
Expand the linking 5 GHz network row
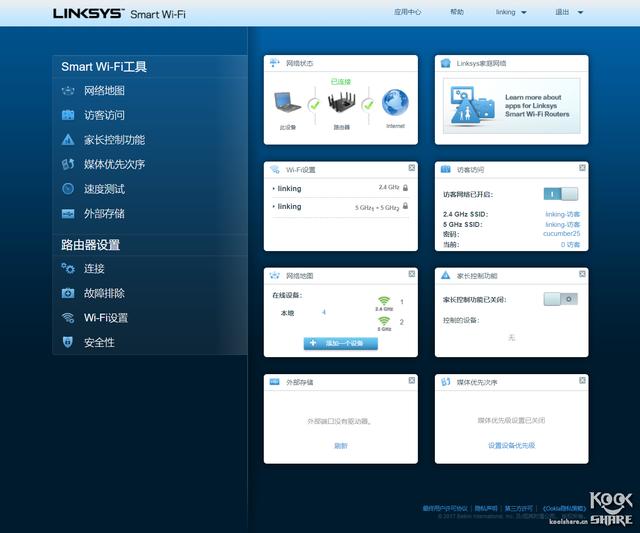340,207
